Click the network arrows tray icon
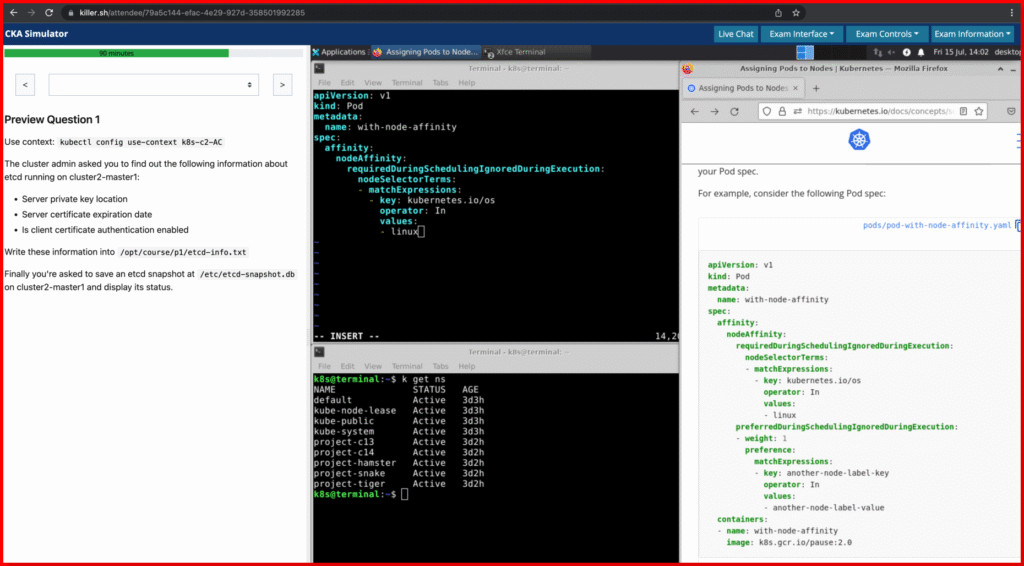The width and height of the screenshot is (1024, 566). click(878, 52)
